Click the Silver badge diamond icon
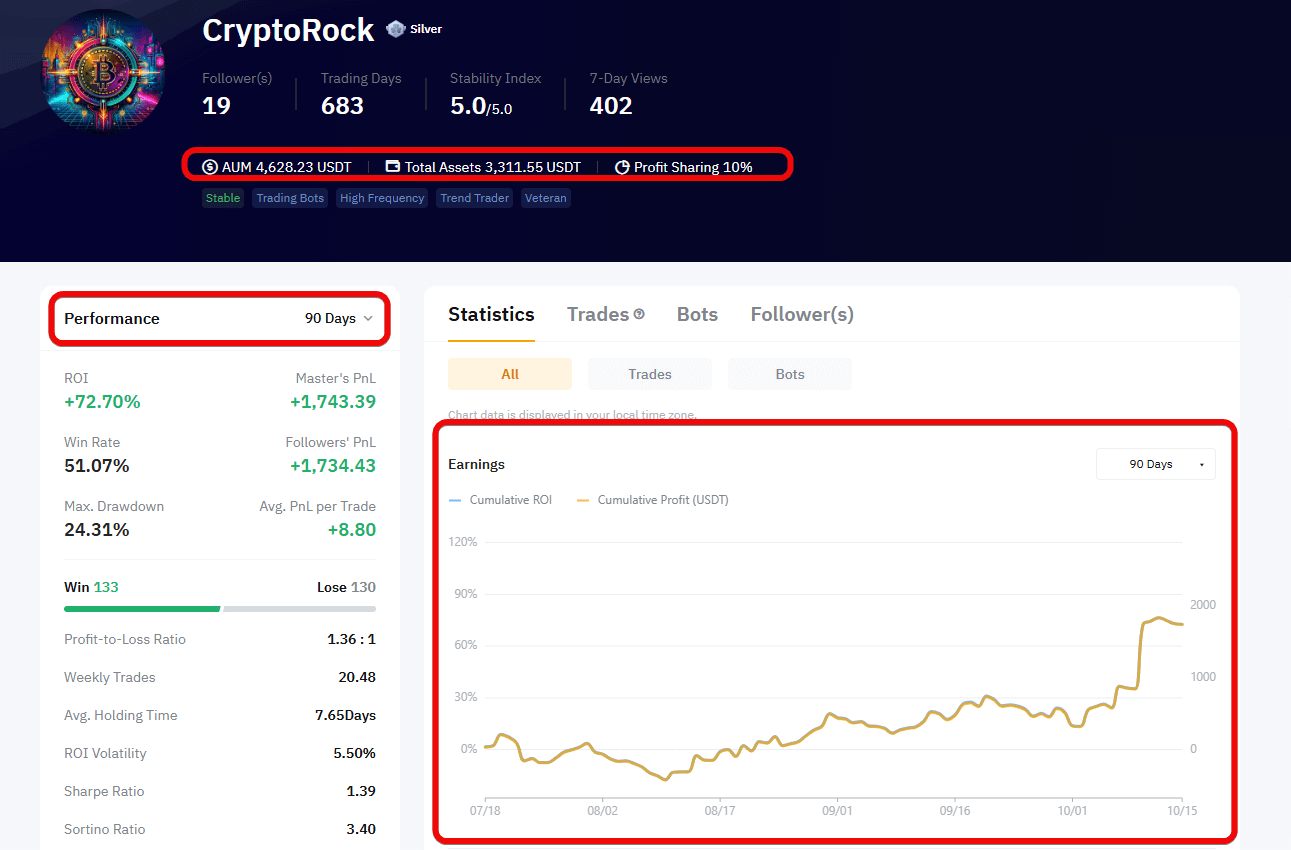Screen dimensions: 1291x850 [x=396, y=29]
